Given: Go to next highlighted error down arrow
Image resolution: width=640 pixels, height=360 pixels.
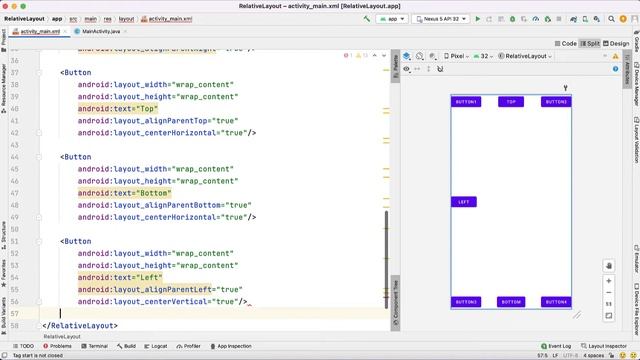Looking at the screenshot, I should tap(384, 55).
